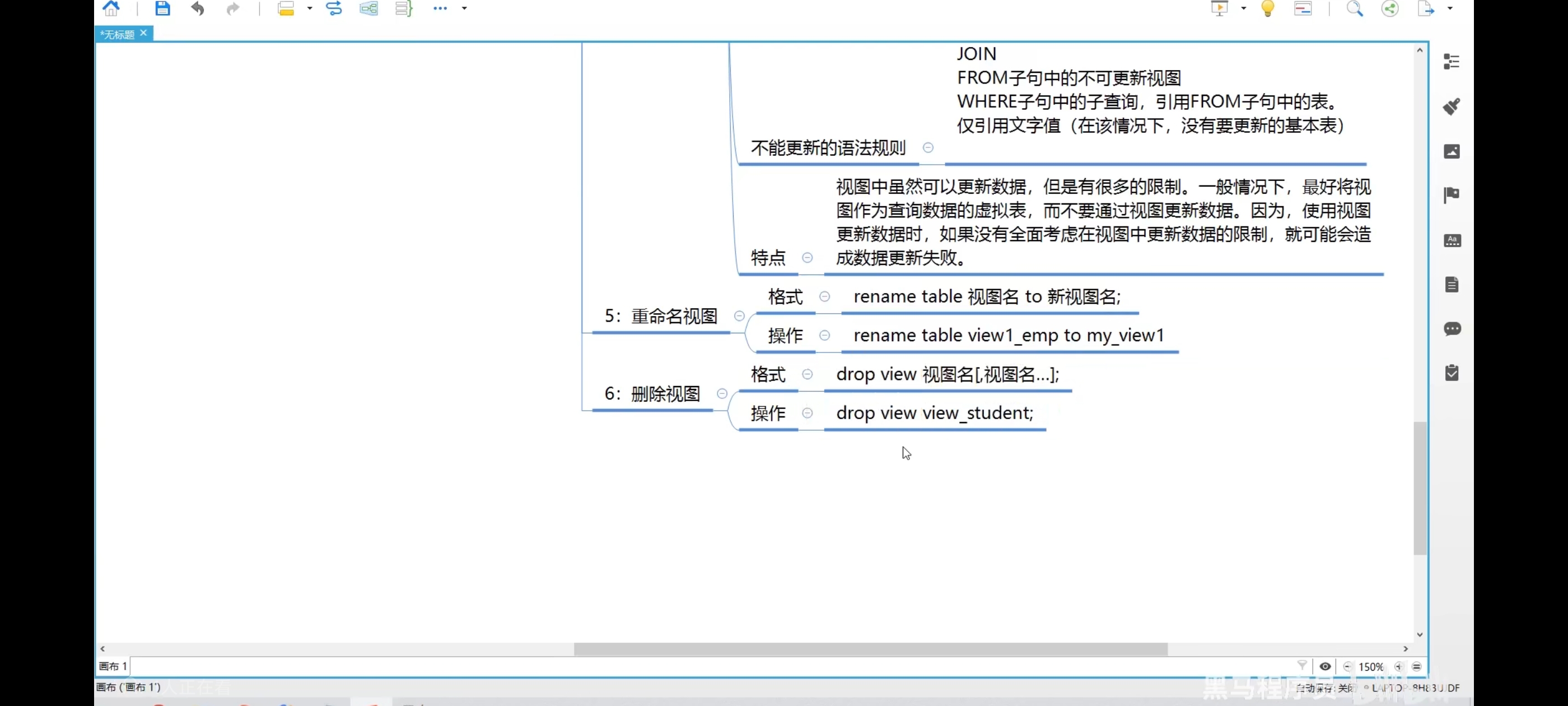Select the '画布 1' sheet tab
Screen dimensions: 1568x706
pos(113,666)
